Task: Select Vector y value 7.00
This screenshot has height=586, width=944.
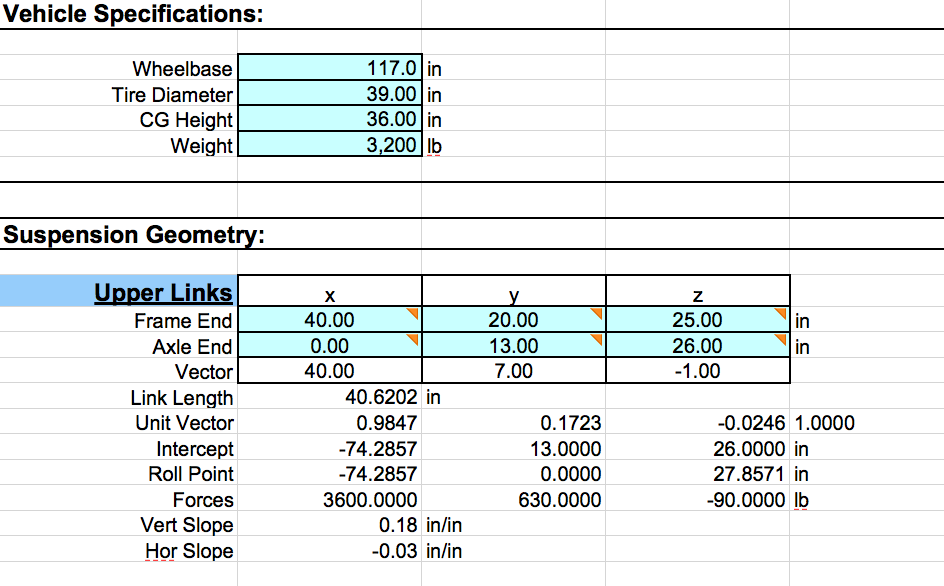Action: (514, 370)
